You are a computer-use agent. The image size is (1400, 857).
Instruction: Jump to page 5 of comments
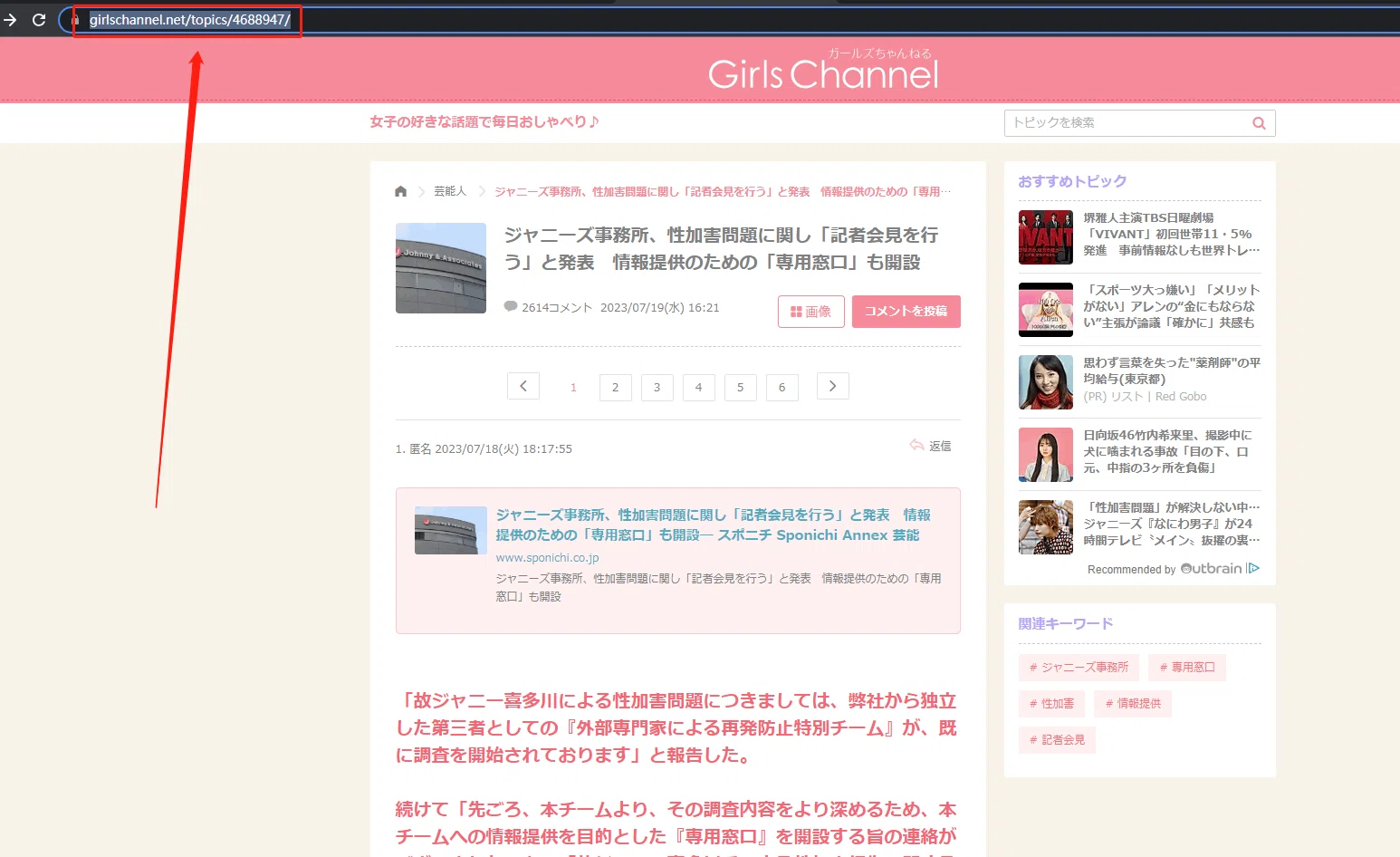pos(741,387)
